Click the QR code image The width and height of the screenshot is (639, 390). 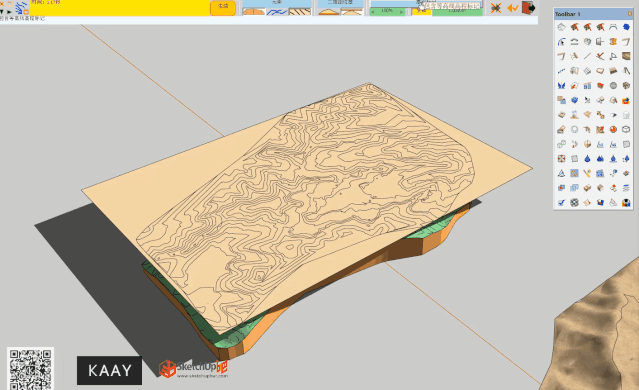pos(30,368)
